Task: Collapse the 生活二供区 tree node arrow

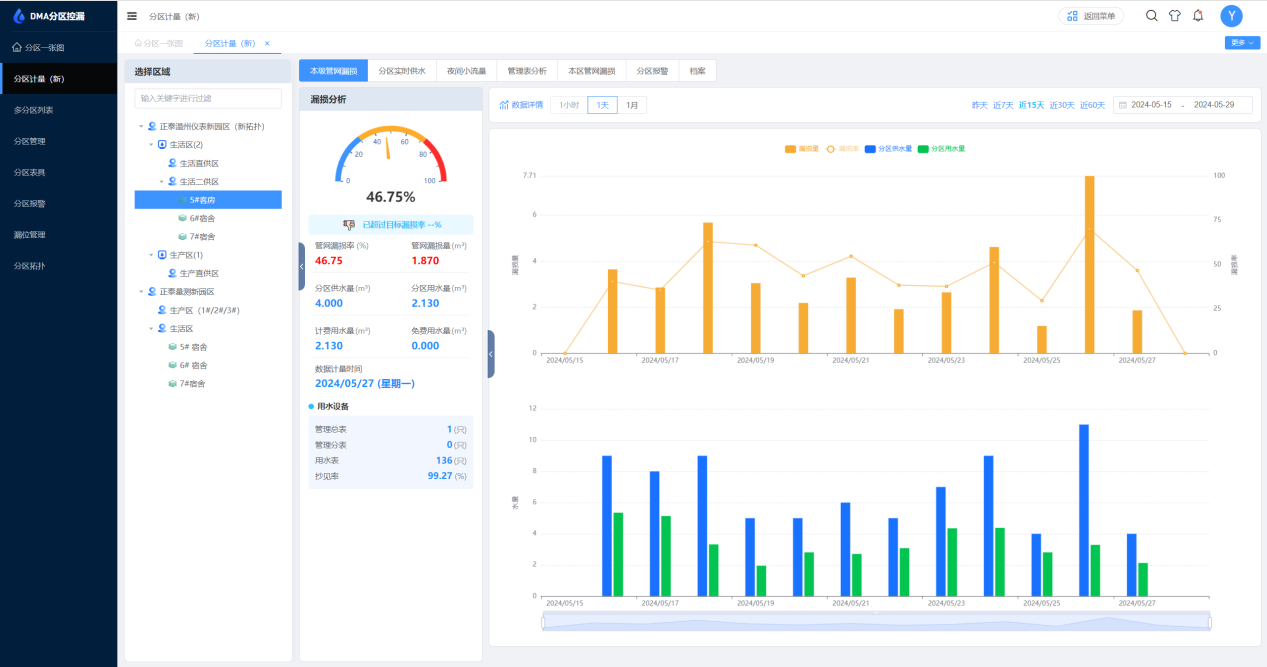Action: pyautogui.click(x=161, y=182)
